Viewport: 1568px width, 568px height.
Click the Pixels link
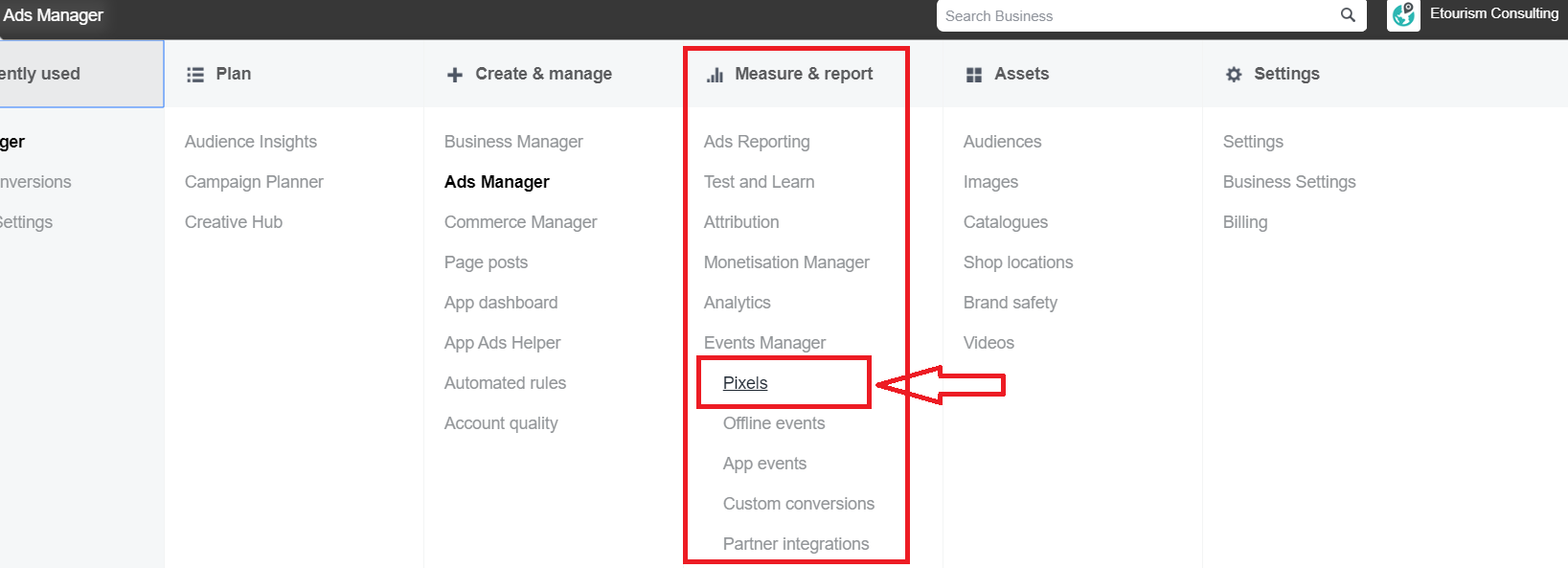pyautogui.click(x=745, y=383)
